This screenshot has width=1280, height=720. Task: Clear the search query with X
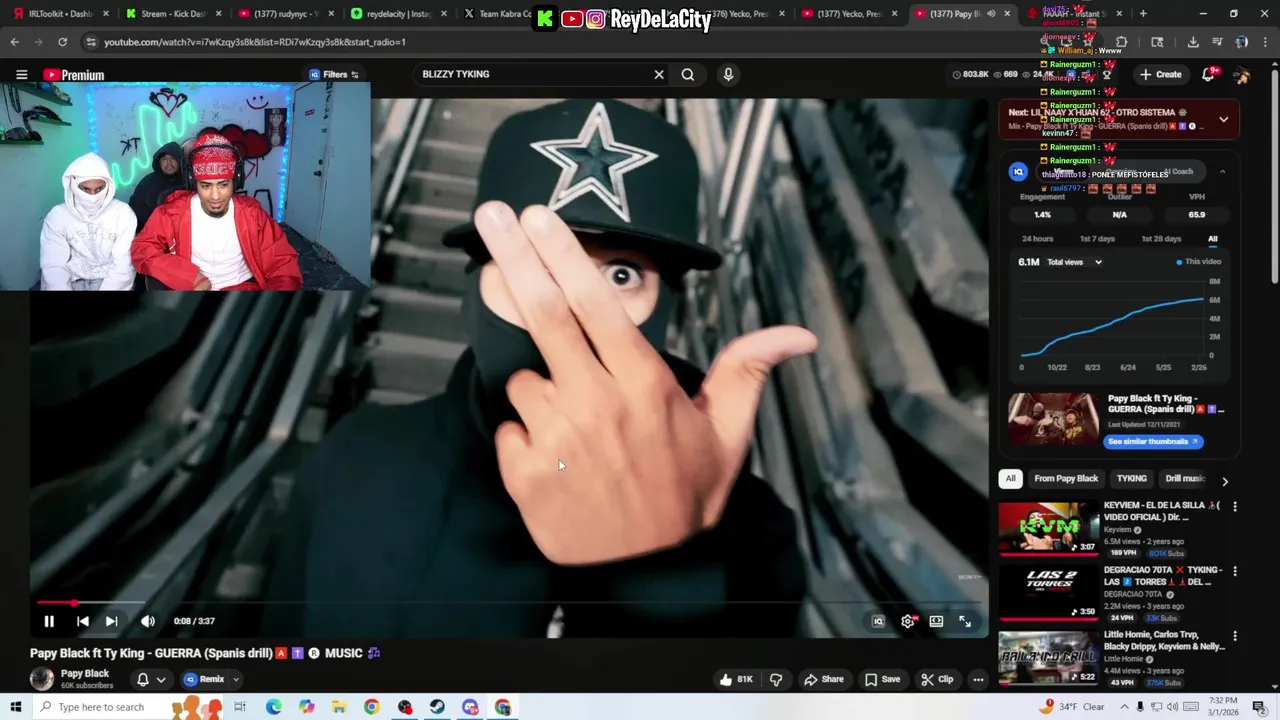[x=659, y=74]
